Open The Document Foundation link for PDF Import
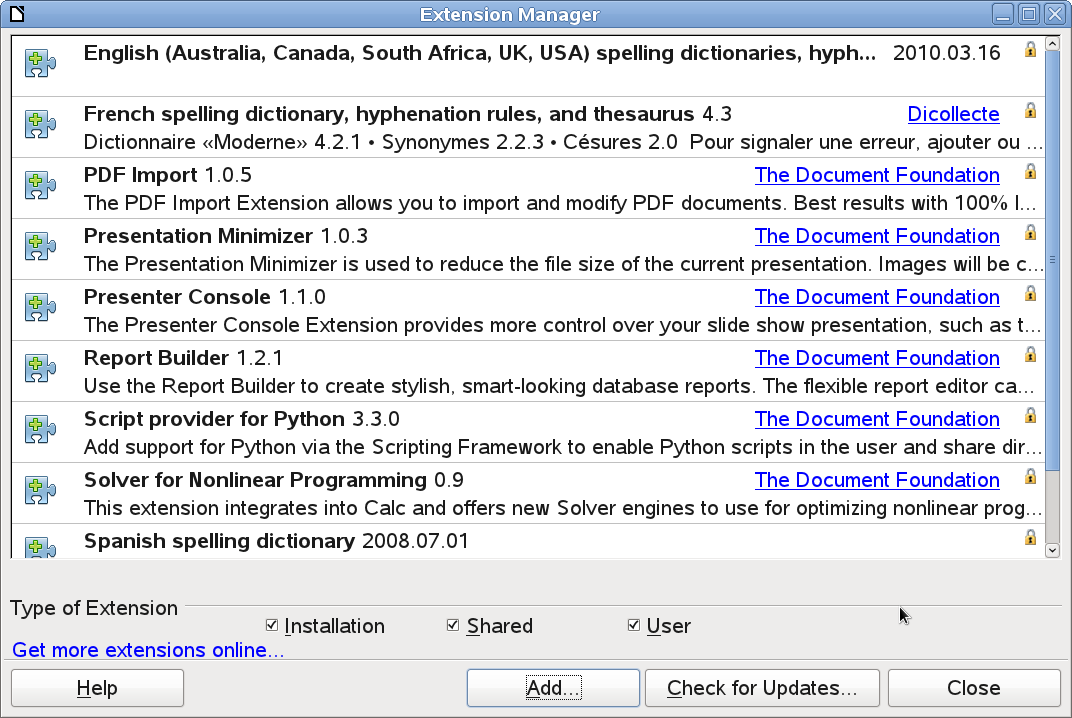 [877, 175]
